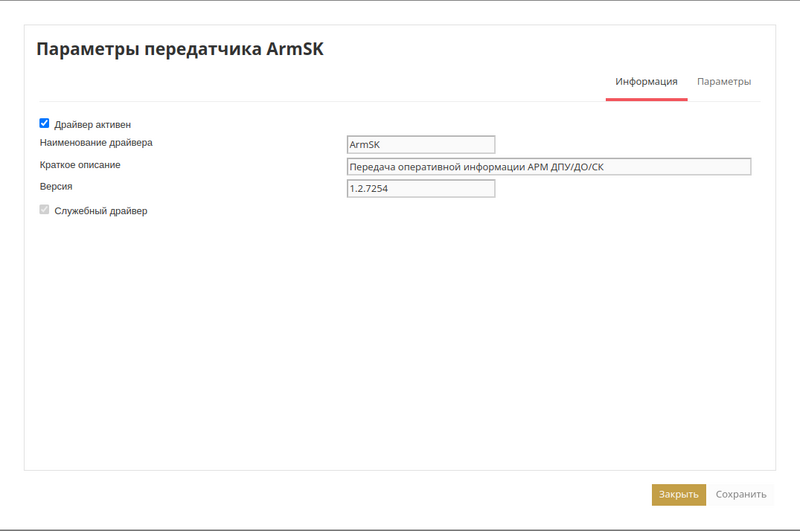
Task: Click the Служебный драйвер label text
Action: [x=100, y=211]
